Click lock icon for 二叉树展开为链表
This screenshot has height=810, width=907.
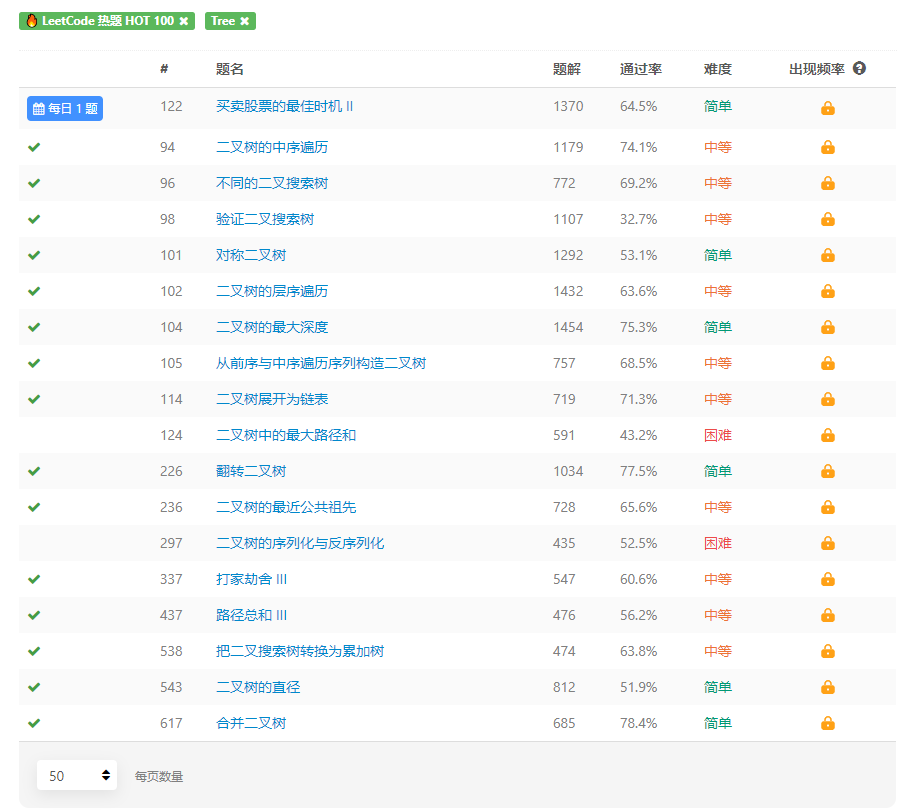pyautogui.click(x=828, y=399)
